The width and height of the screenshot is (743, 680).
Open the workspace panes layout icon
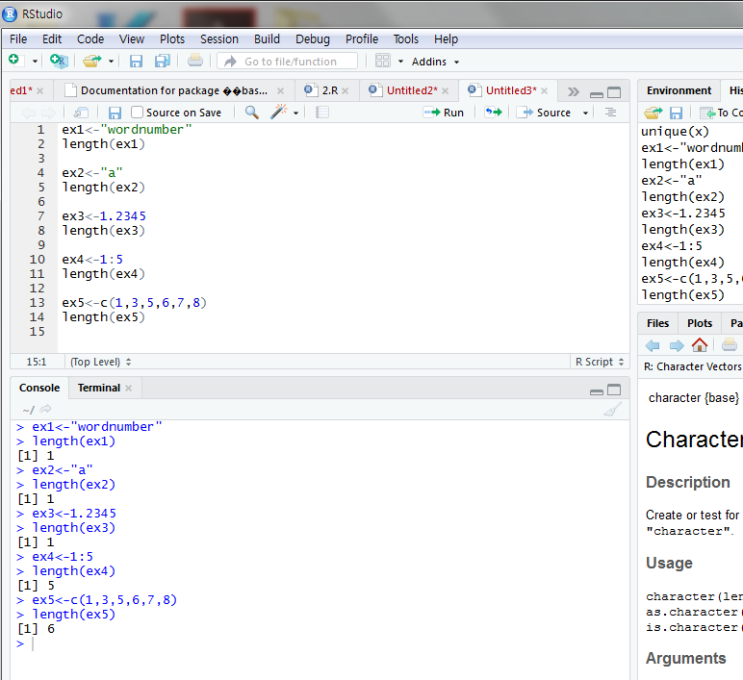[x=382, y=61]
